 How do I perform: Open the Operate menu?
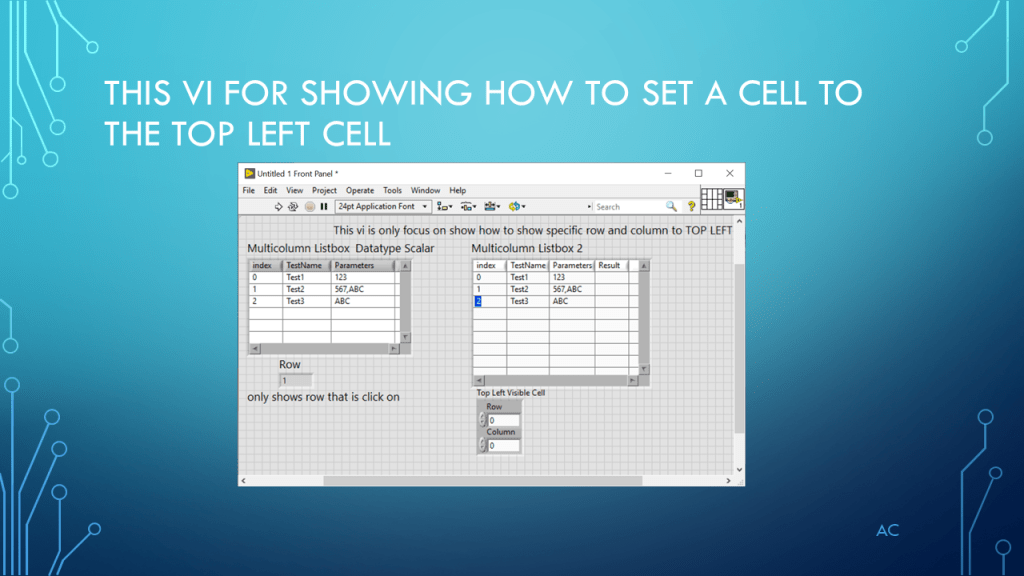coord(360,190)
